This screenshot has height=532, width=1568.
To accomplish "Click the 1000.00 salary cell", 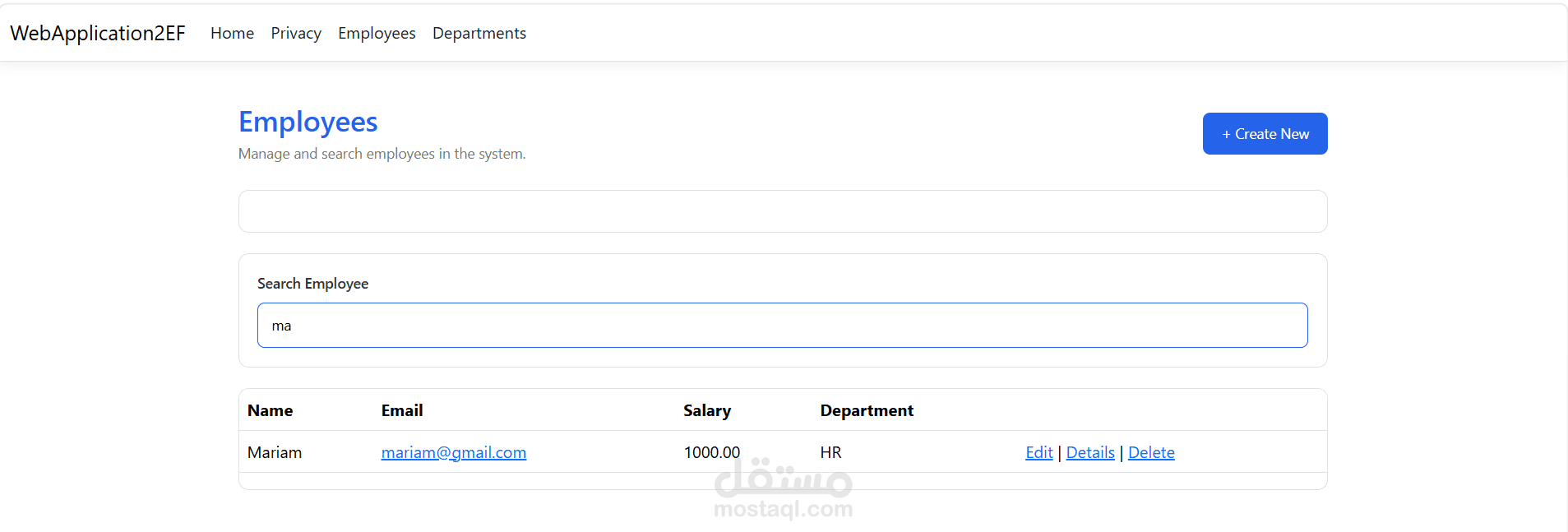I will click(x=712, y=452).
